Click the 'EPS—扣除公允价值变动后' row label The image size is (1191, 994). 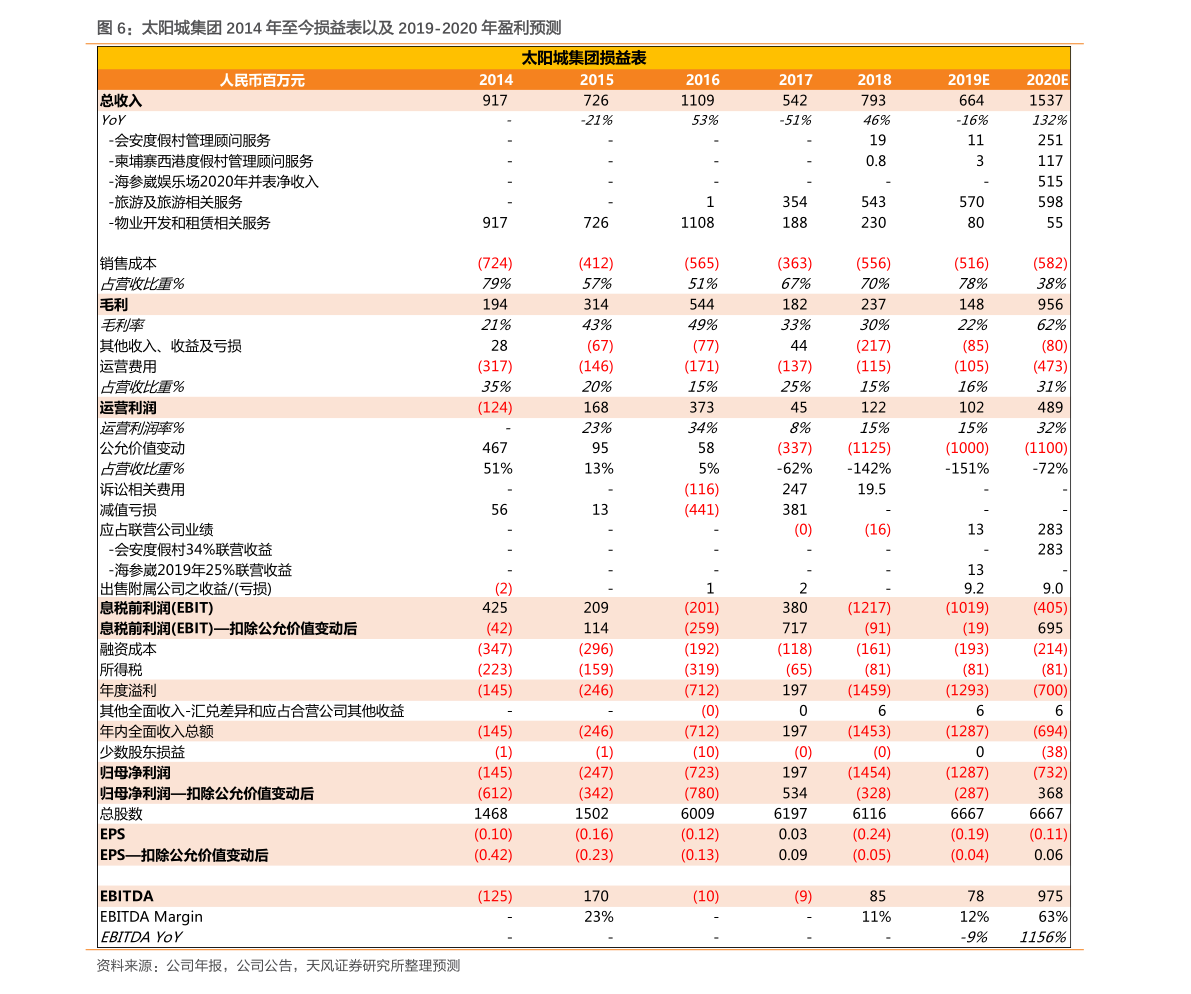point(184,855)
